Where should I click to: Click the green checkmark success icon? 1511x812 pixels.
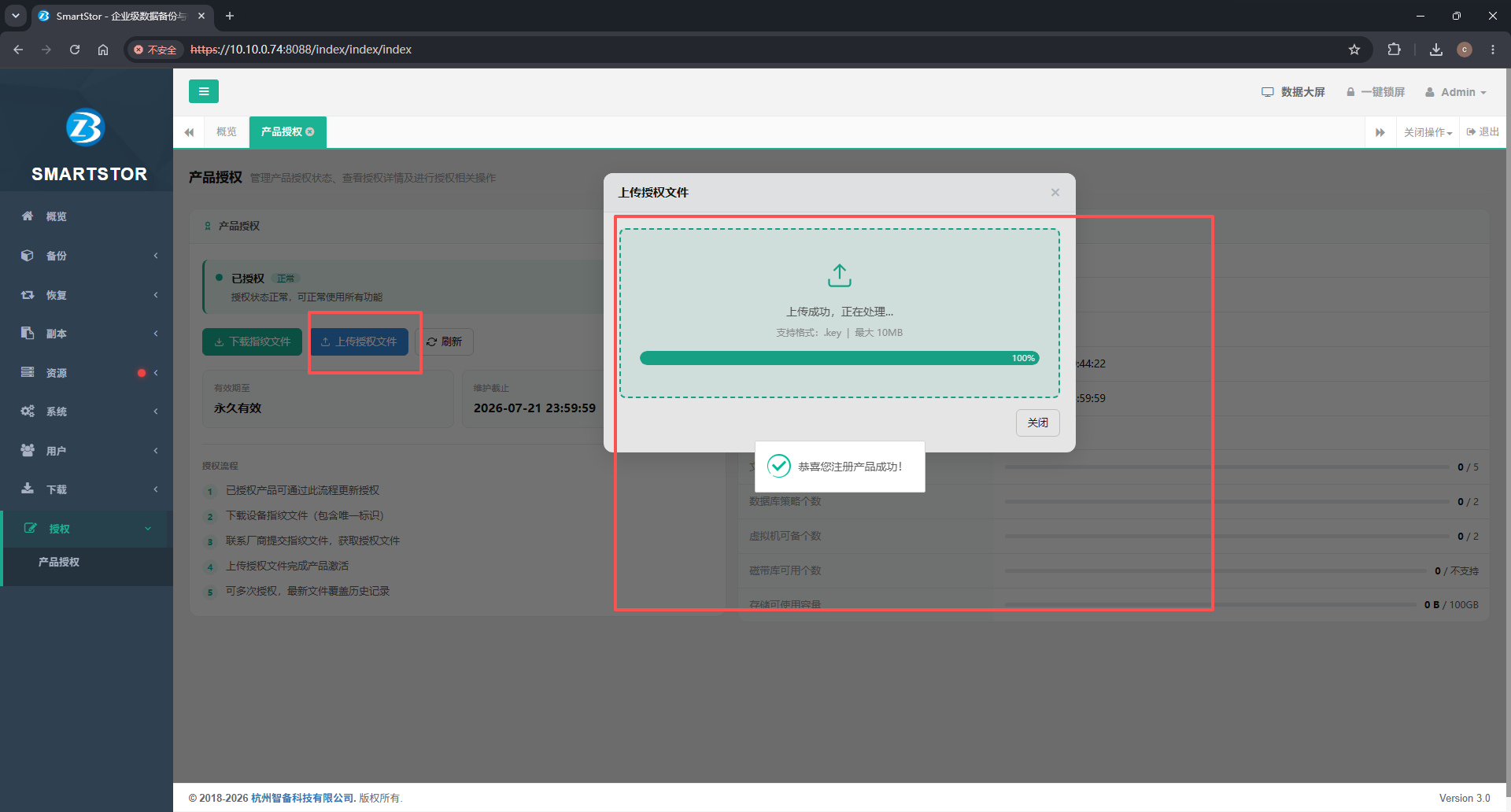click(779, 466)
